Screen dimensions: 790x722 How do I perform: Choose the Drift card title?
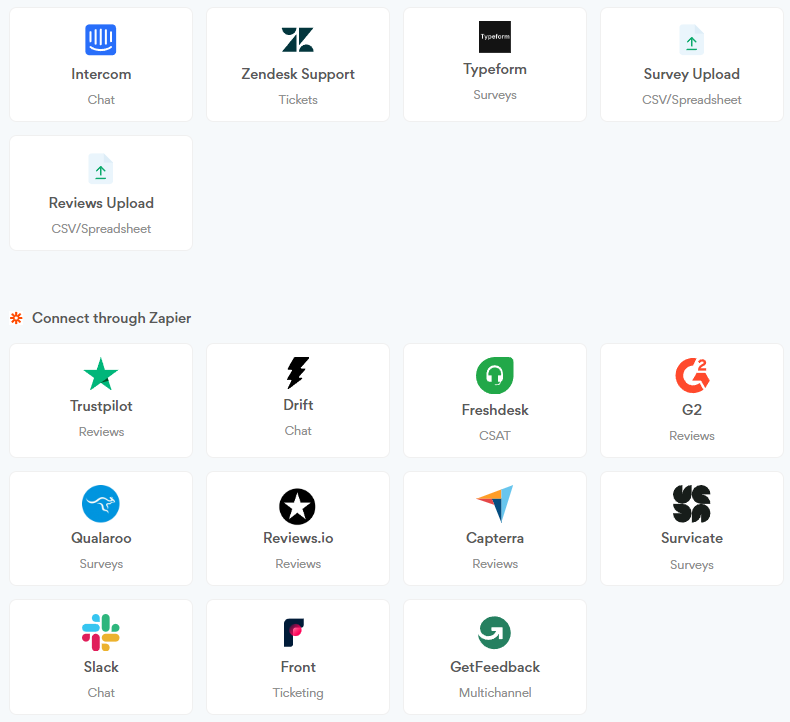click(298, 405)
